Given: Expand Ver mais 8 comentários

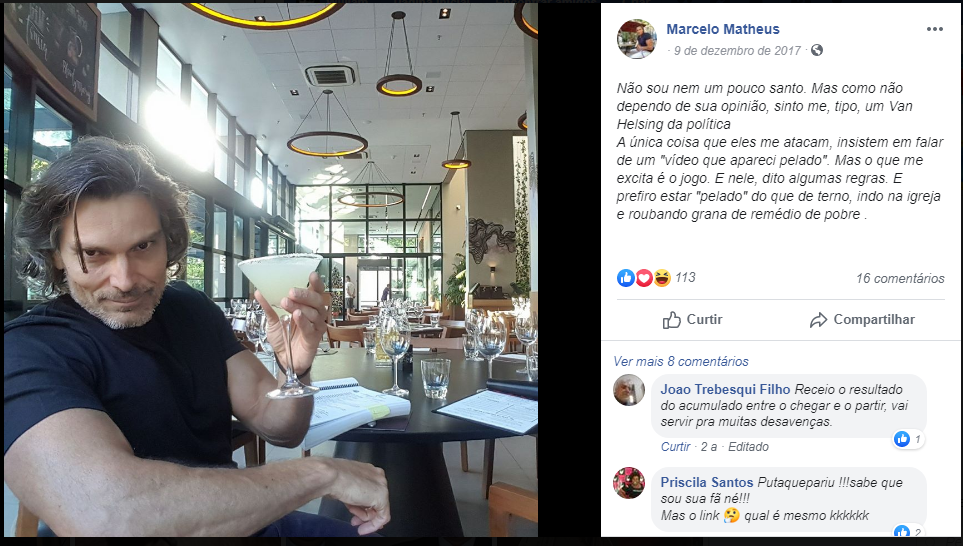Looking at the screenshot, I should (680, 361).
